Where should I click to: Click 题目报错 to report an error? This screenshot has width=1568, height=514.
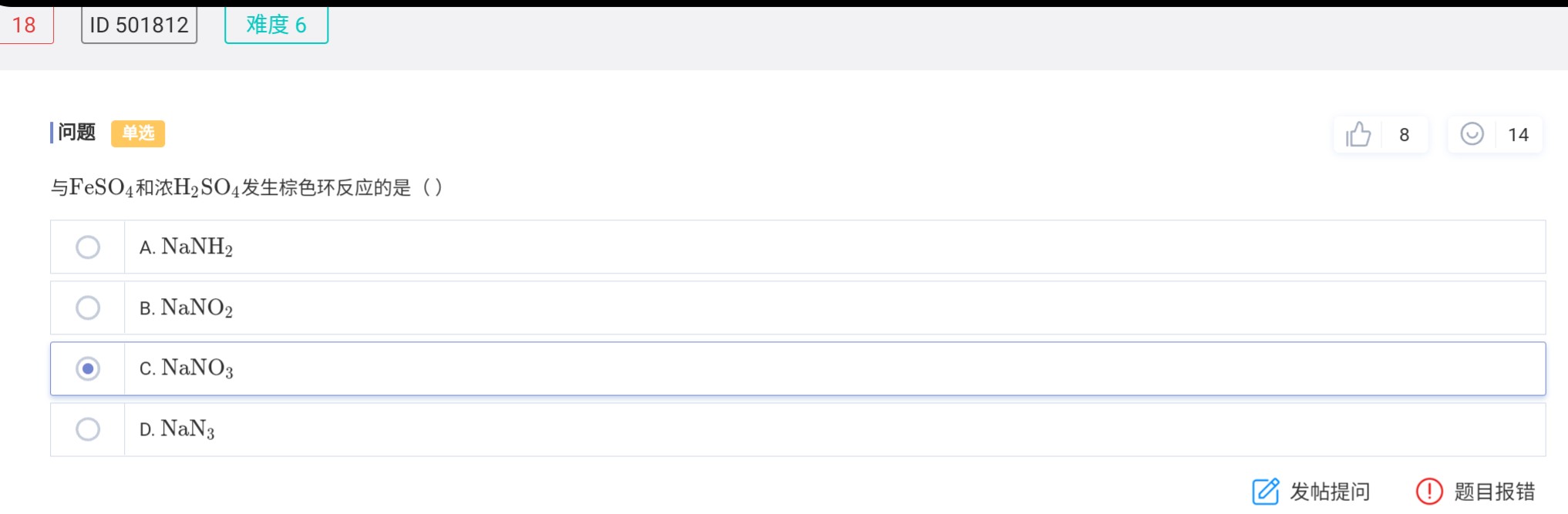1494,491
